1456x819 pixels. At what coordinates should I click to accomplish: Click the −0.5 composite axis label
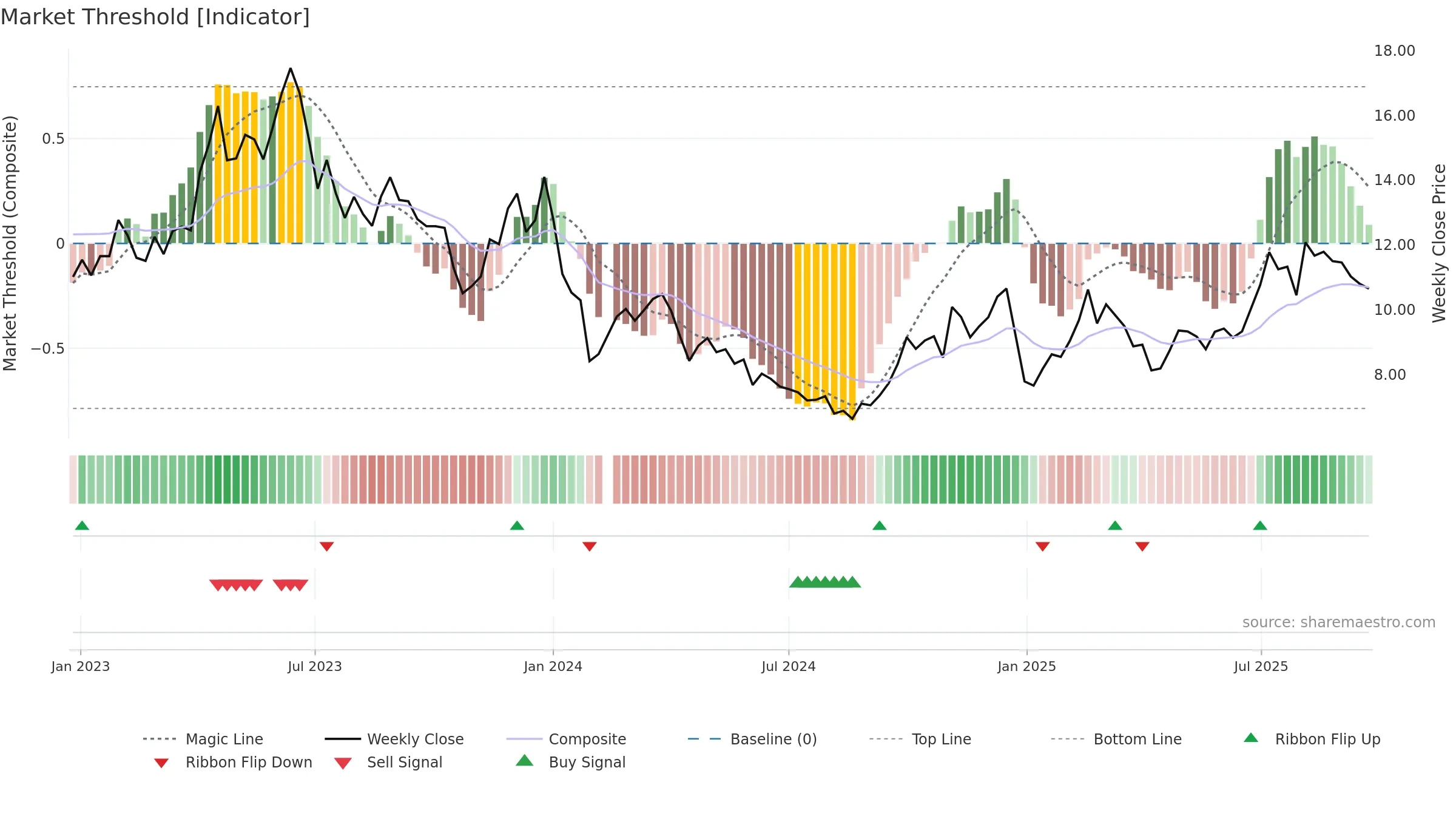(x=48, y=349)
